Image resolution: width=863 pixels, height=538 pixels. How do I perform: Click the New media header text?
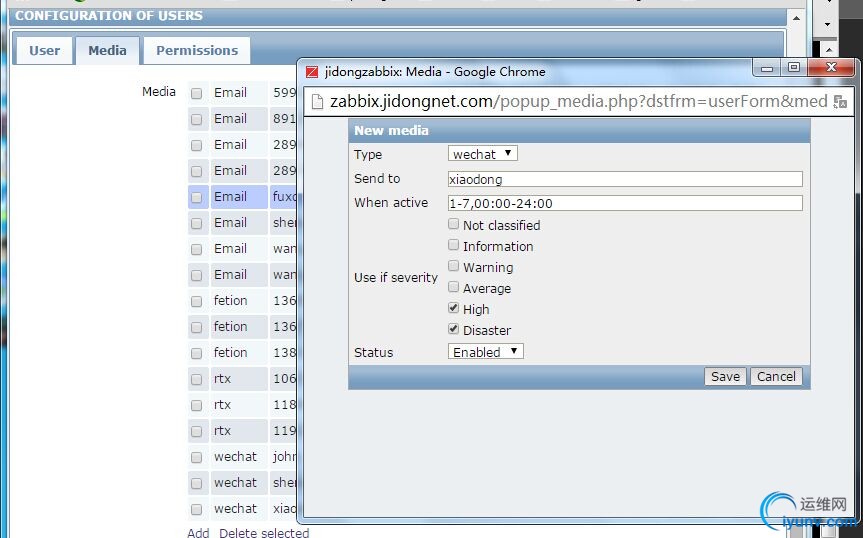pos(391,130)
